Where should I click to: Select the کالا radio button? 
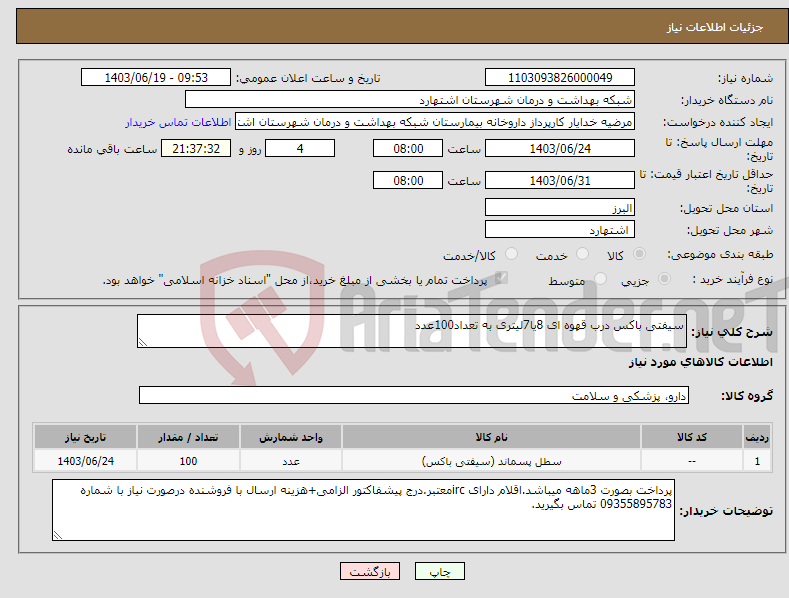[639, 254]
